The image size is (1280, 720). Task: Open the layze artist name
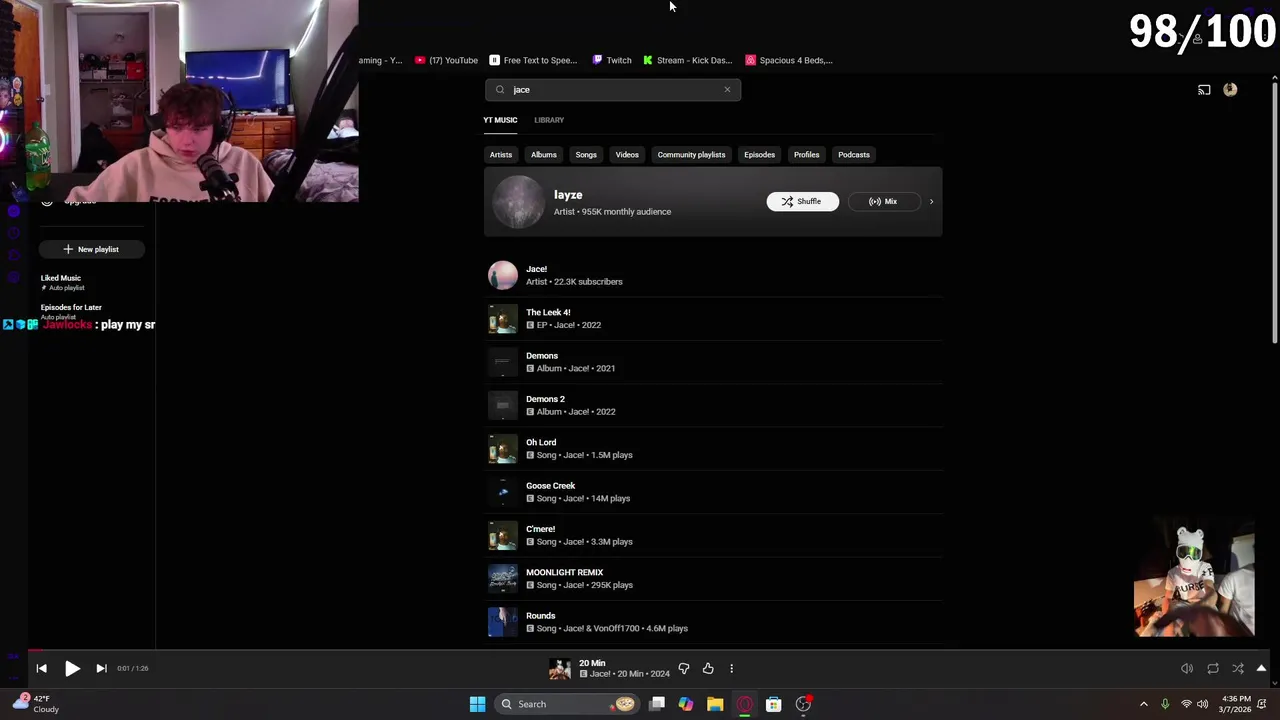[568, 195]
